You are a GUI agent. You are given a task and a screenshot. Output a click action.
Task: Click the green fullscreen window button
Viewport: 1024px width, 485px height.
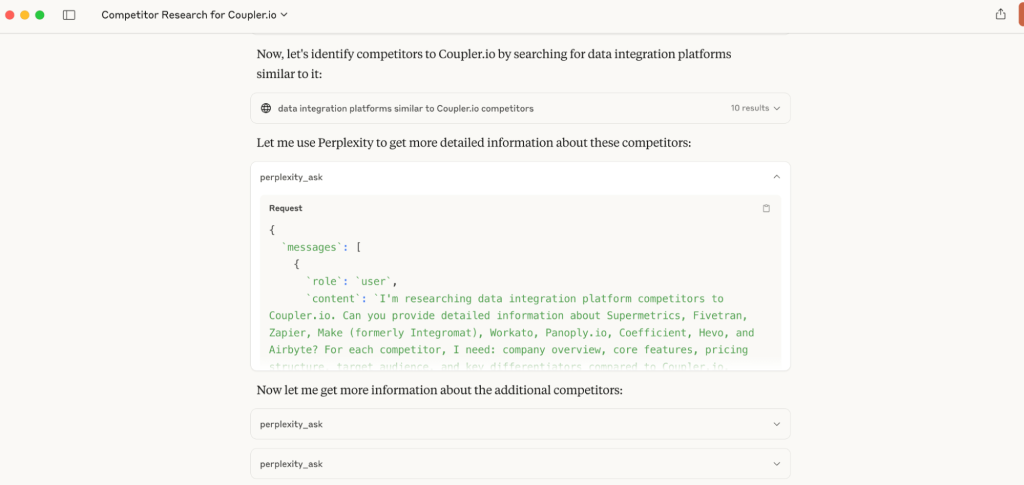40,14
